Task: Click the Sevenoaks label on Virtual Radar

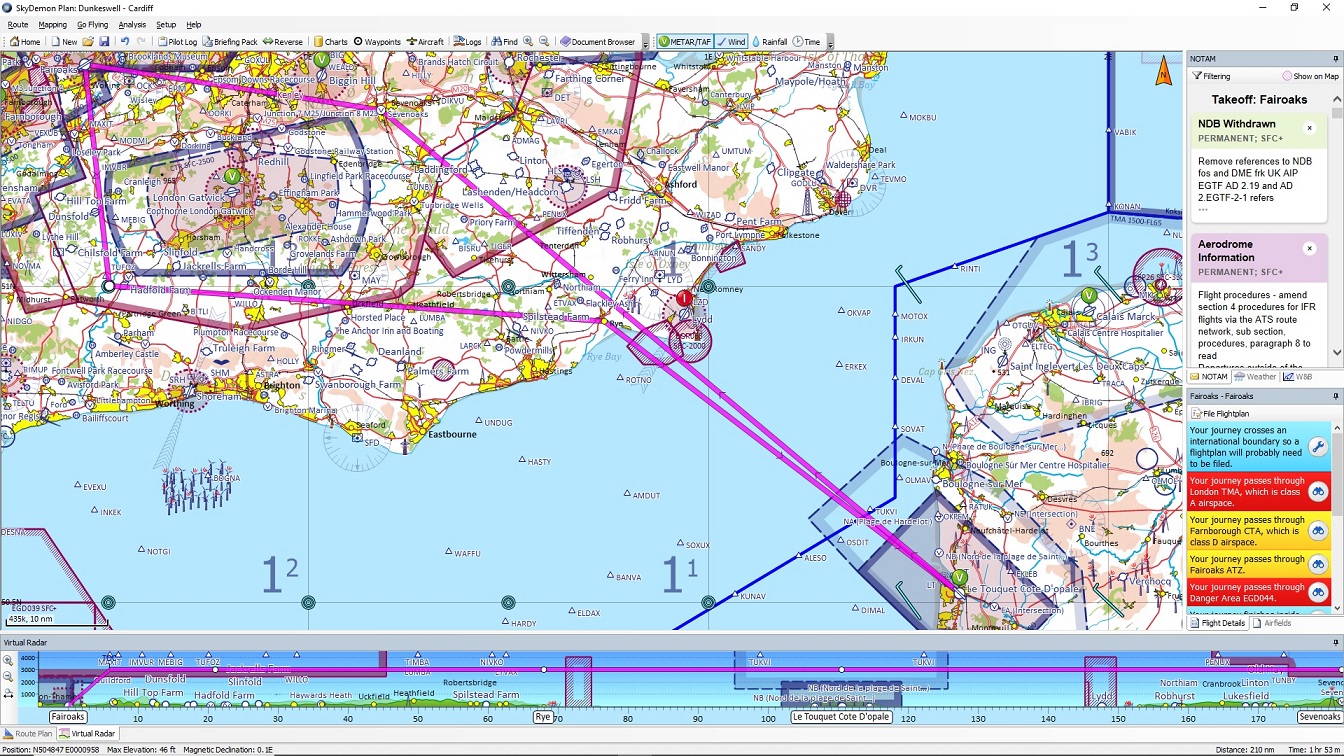Action: point(1319,717)
